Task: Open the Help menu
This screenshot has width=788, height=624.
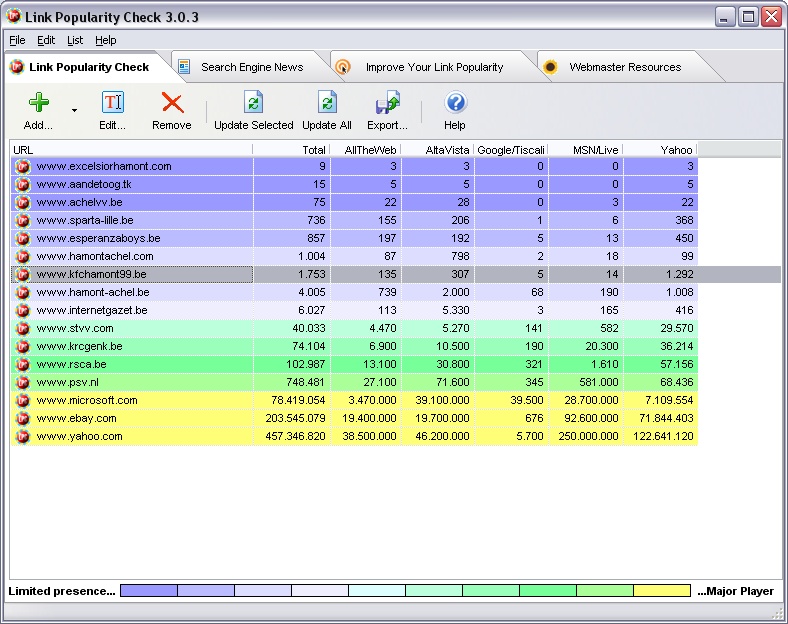Action: click(106, 40)
